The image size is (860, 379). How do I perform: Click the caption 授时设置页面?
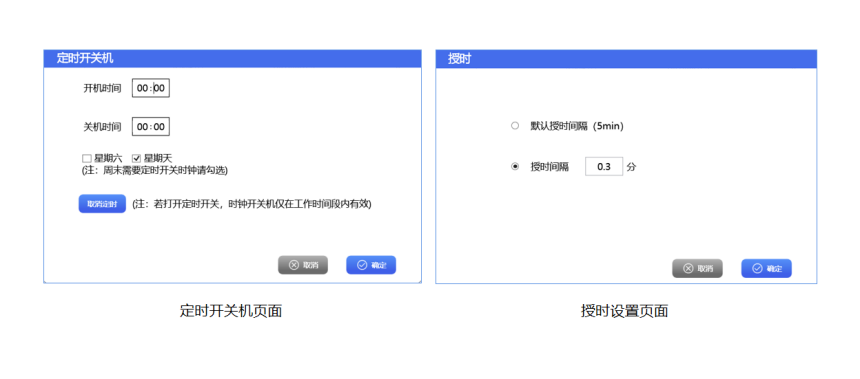point(625,311)
